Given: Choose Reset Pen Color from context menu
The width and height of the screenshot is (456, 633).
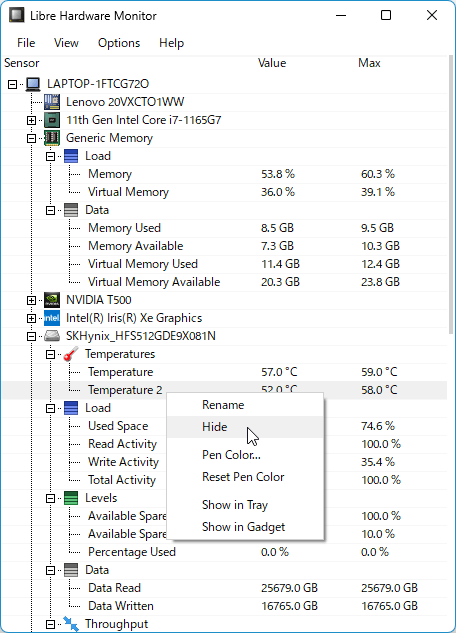Looking at the screenshot, I should [x=245, y=477].
